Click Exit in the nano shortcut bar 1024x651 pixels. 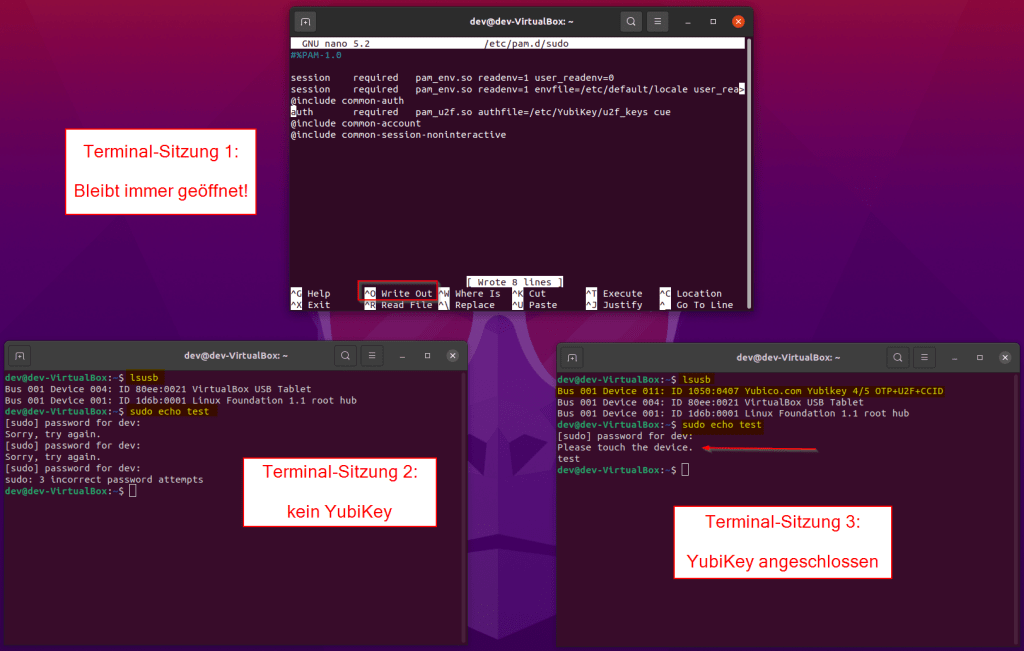[310, 305]
